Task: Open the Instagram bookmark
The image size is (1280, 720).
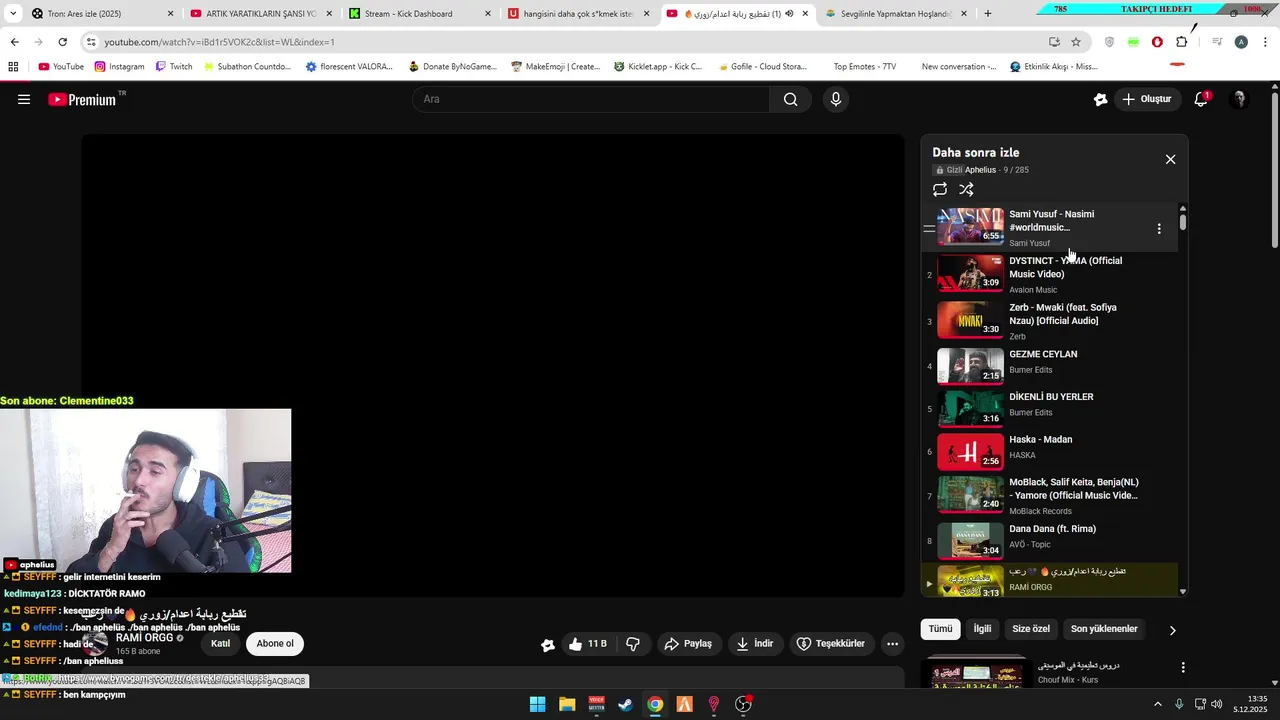Action: point(120,67)
